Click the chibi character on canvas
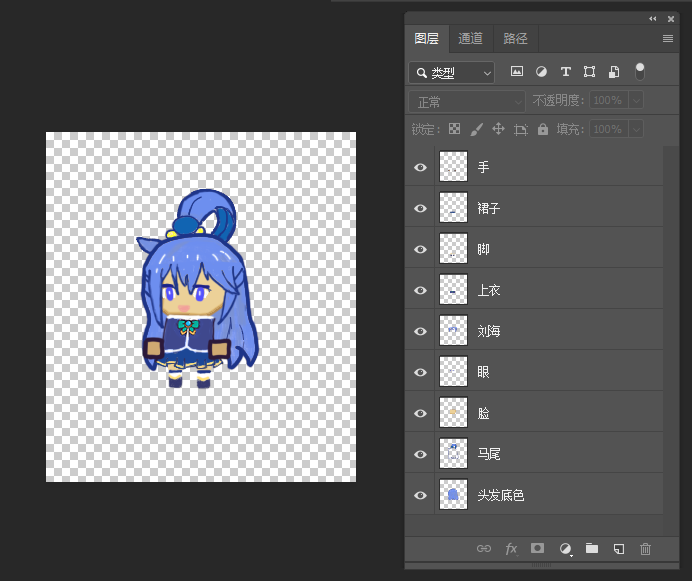The height and width of the screenshot is (581, 692). 197,289
